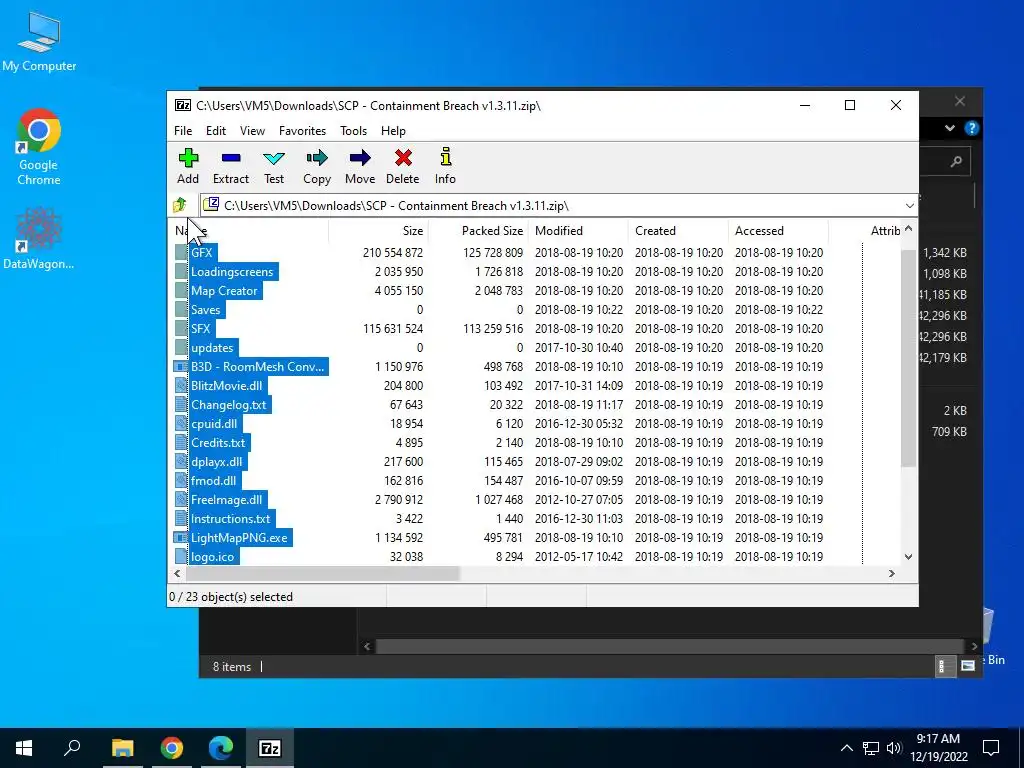This screenshot has width=1024, height=768.
Task: Click the Add toolbar icon
Action: tap(188, 157)
